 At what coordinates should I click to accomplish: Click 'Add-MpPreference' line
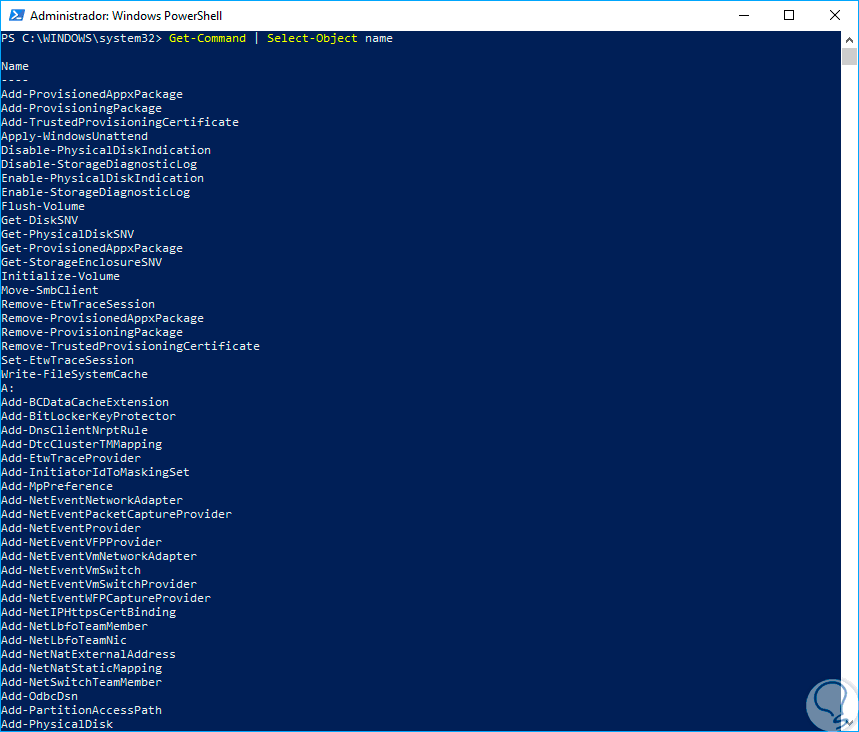pos(57,487)
